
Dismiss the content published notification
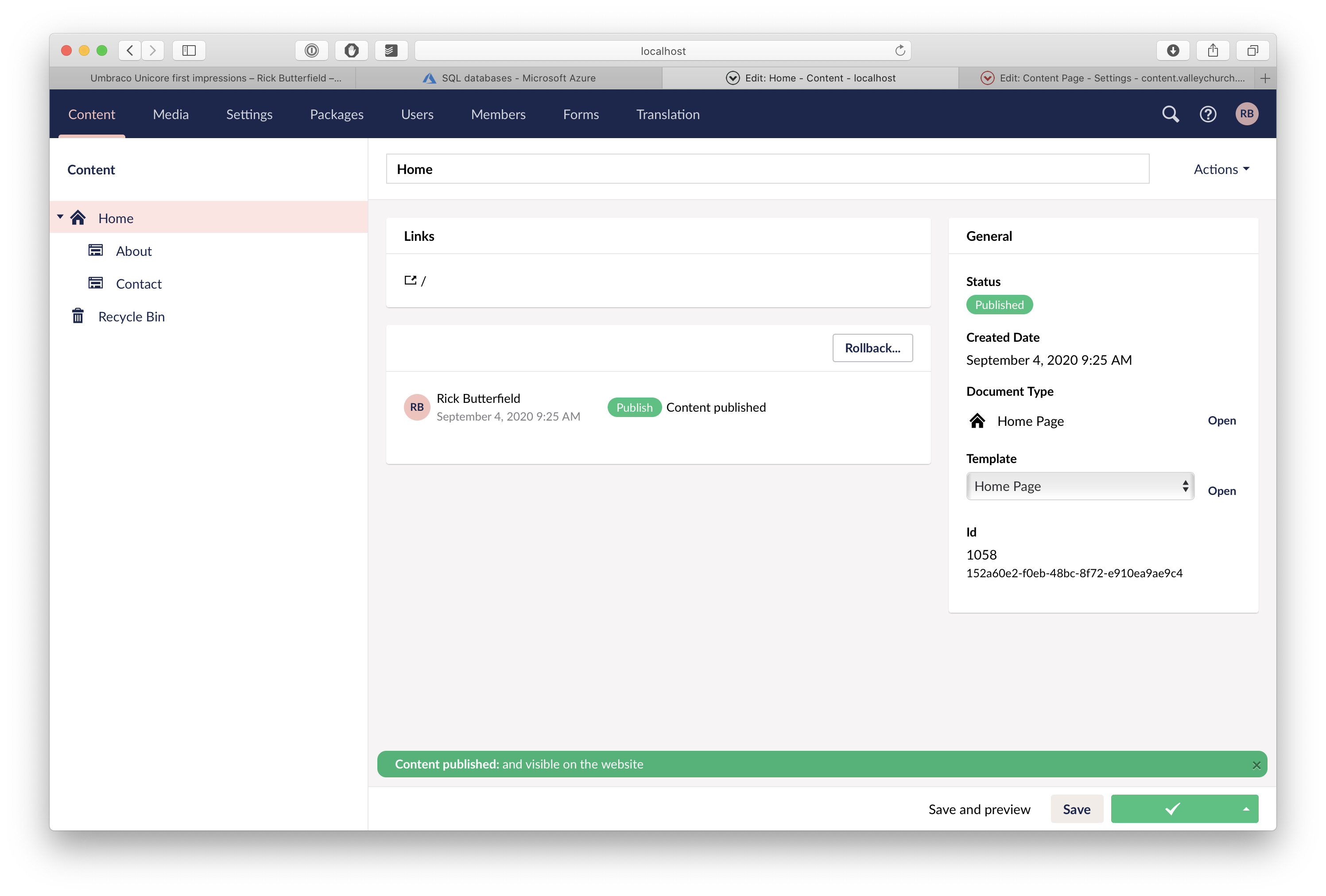point(1256,764)
